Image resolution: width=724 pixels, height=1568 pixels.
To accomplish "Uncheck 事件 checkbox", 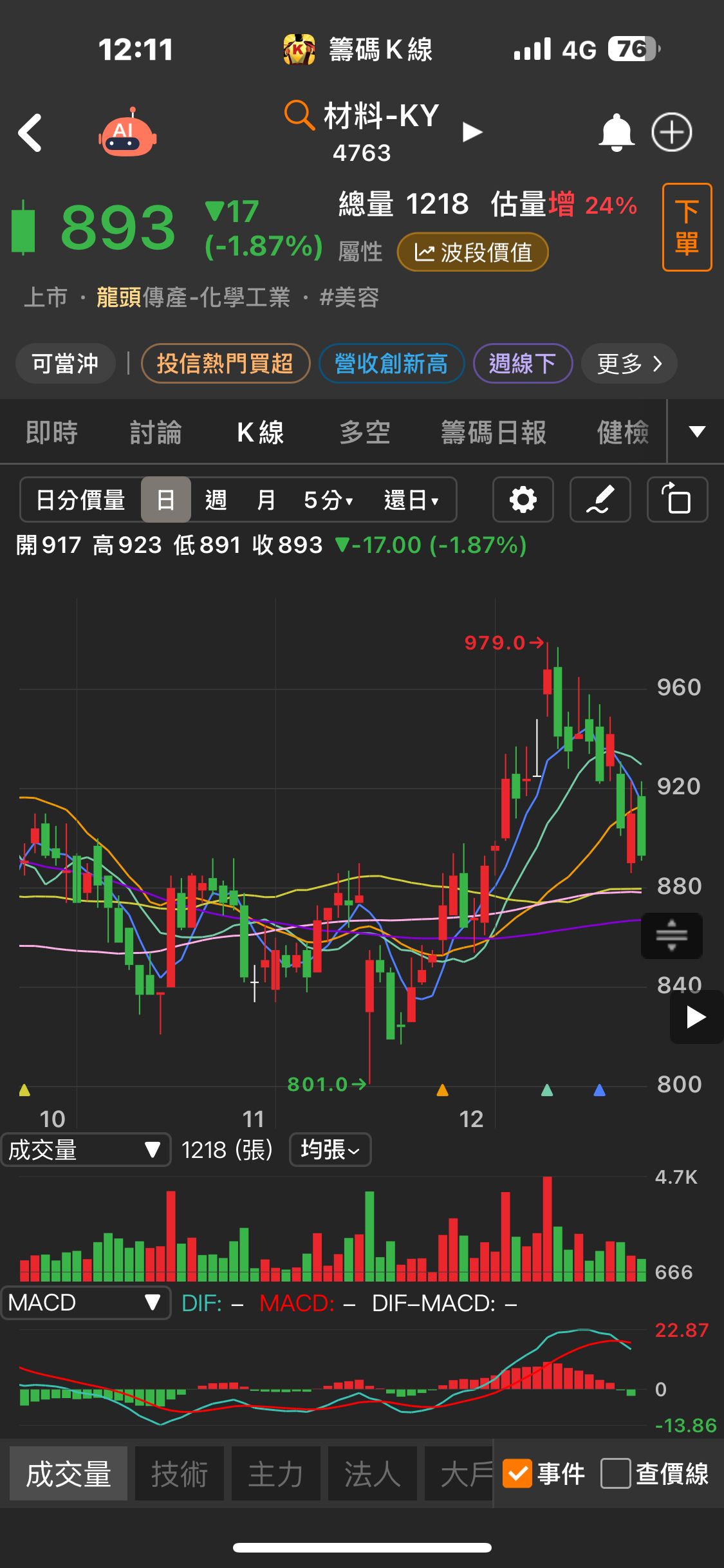I will click(517, 1473).
